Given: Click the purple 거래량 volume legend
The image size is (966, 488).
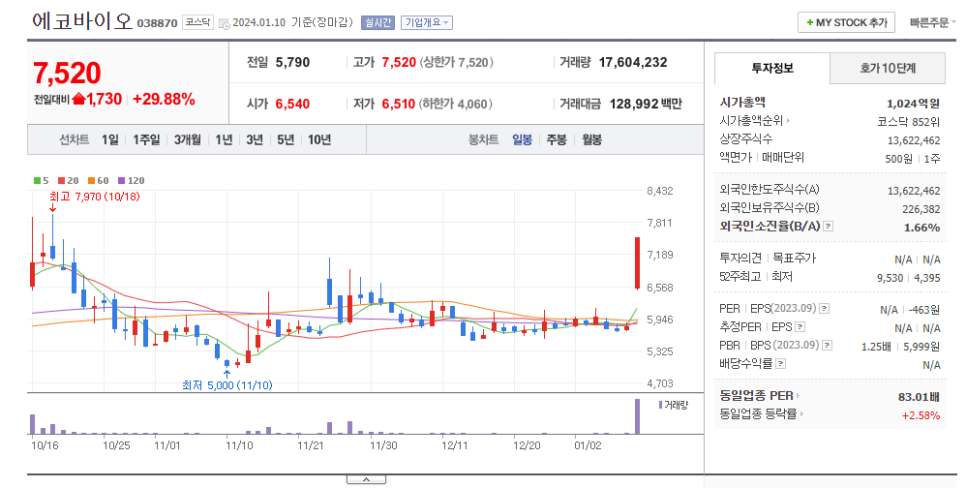Looking at the screenshot, I should point(673,405).
